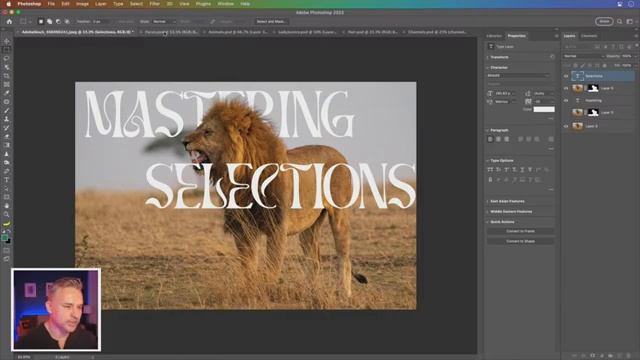
Task: Open the search icon at top right
Action: pyautogui.click(x=620, y=21)
